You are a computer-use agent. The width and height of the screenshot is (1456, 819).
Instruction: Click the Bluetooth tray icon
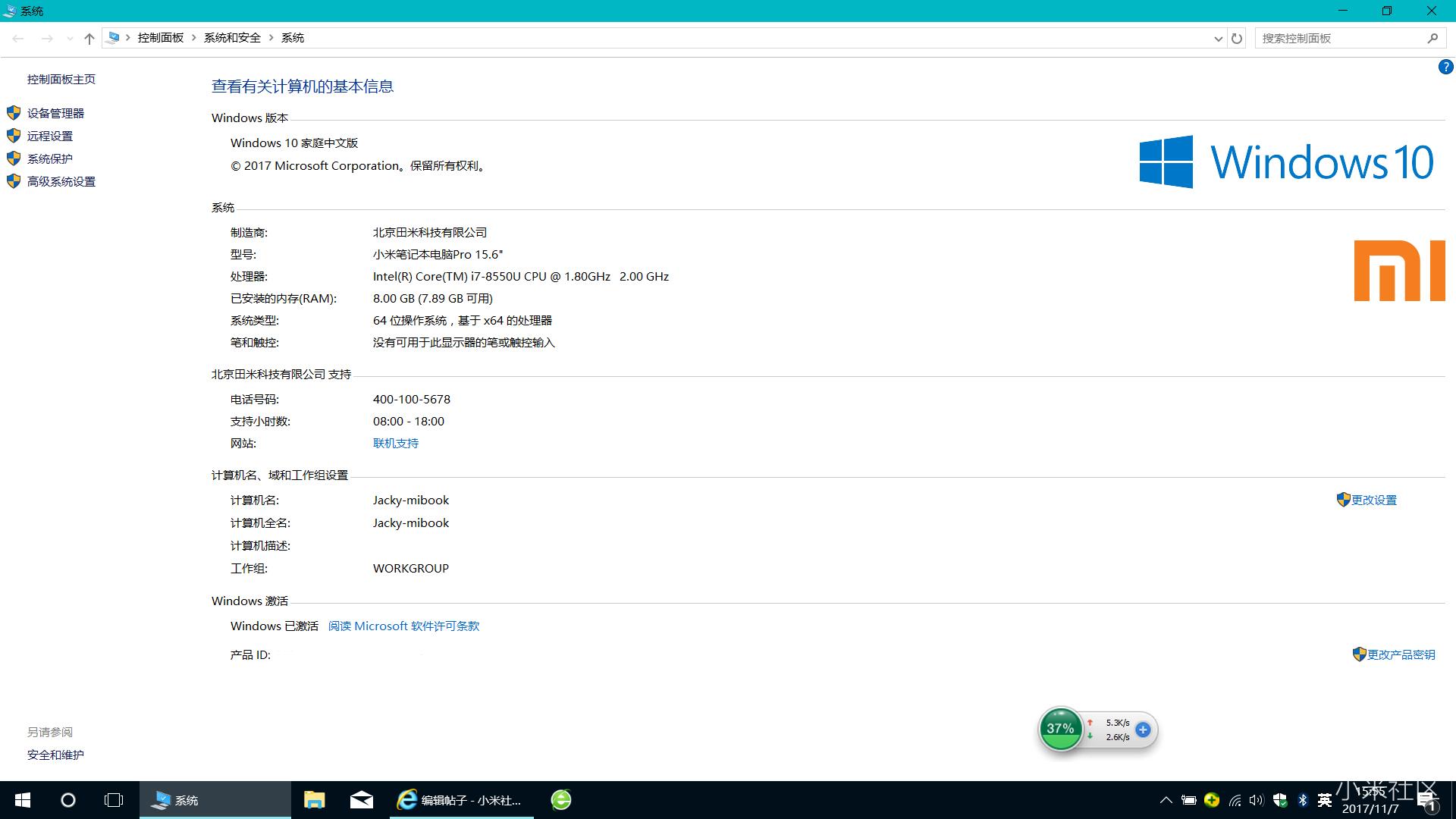(1303, 800)
